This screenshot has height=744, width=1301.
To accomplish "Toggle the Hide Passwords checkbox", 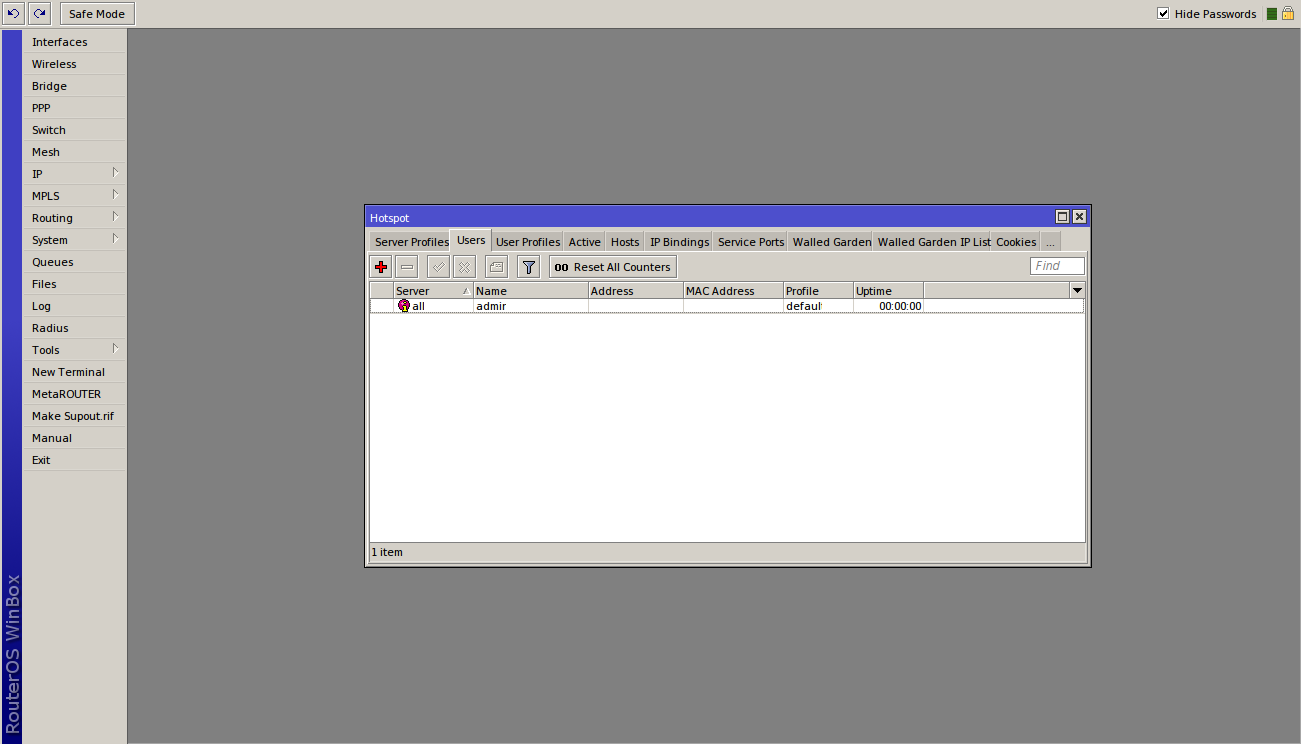I will pos(1163,14).
